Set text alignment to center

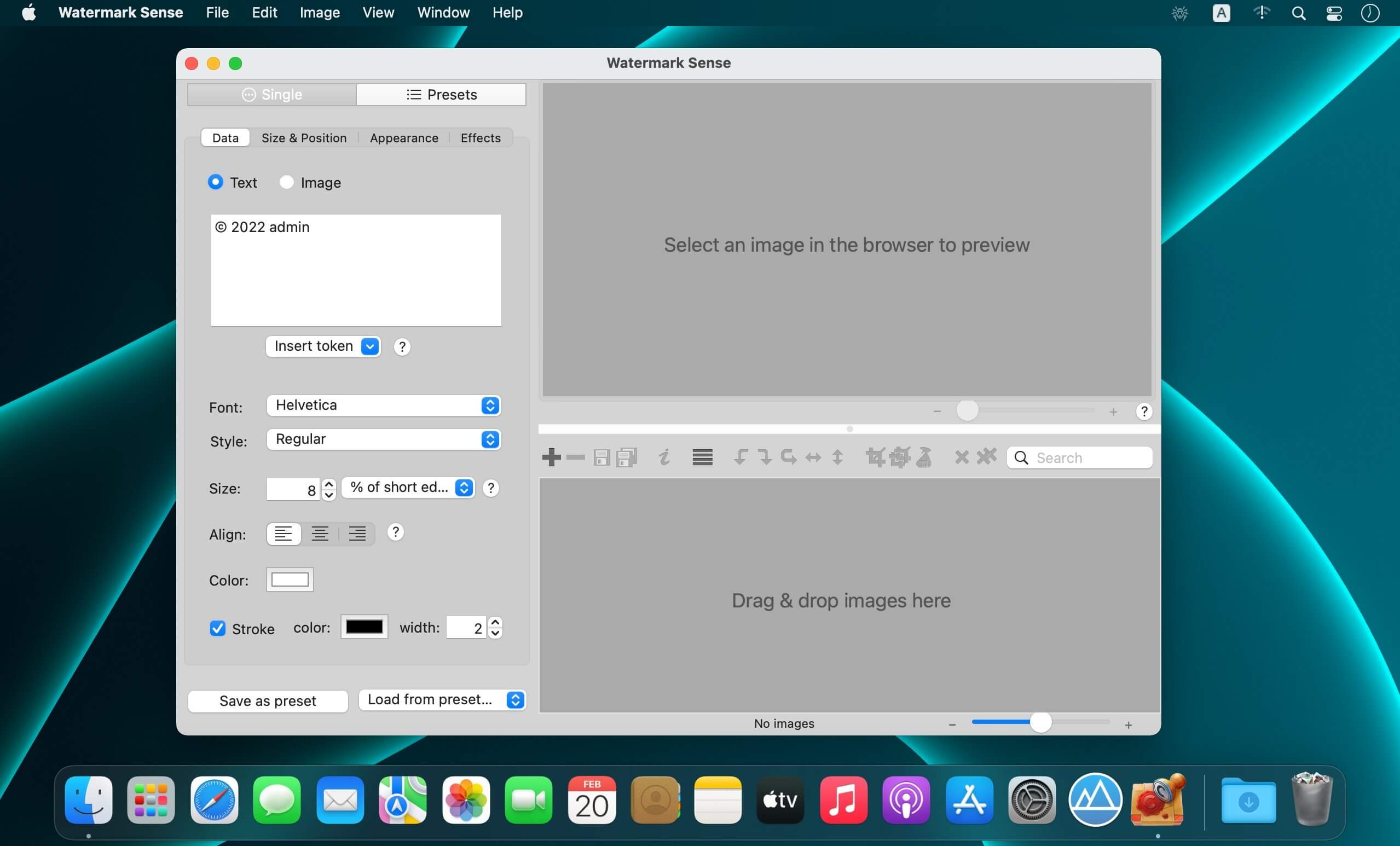point(320,534)
